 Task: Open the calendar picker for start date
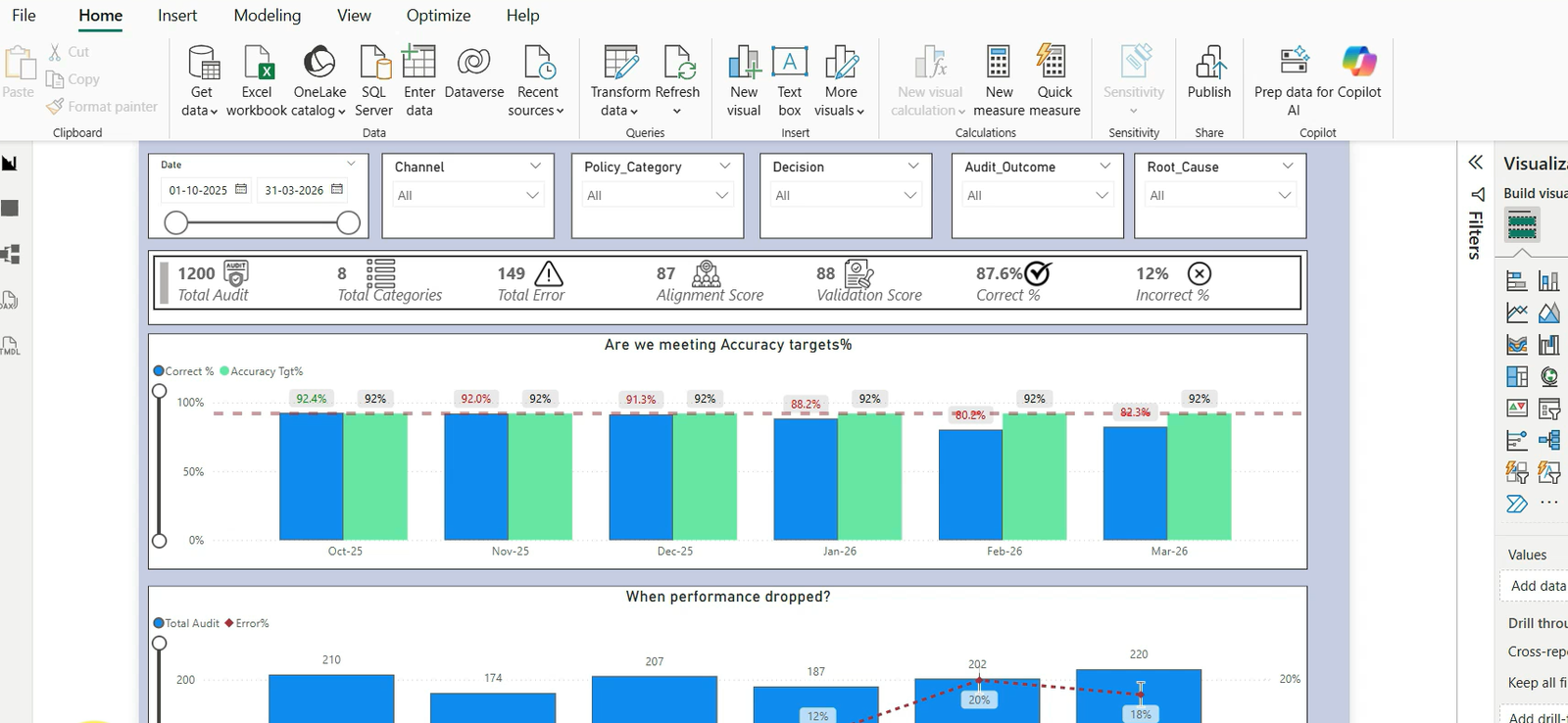pyautogui.click(x=241, y=189)
